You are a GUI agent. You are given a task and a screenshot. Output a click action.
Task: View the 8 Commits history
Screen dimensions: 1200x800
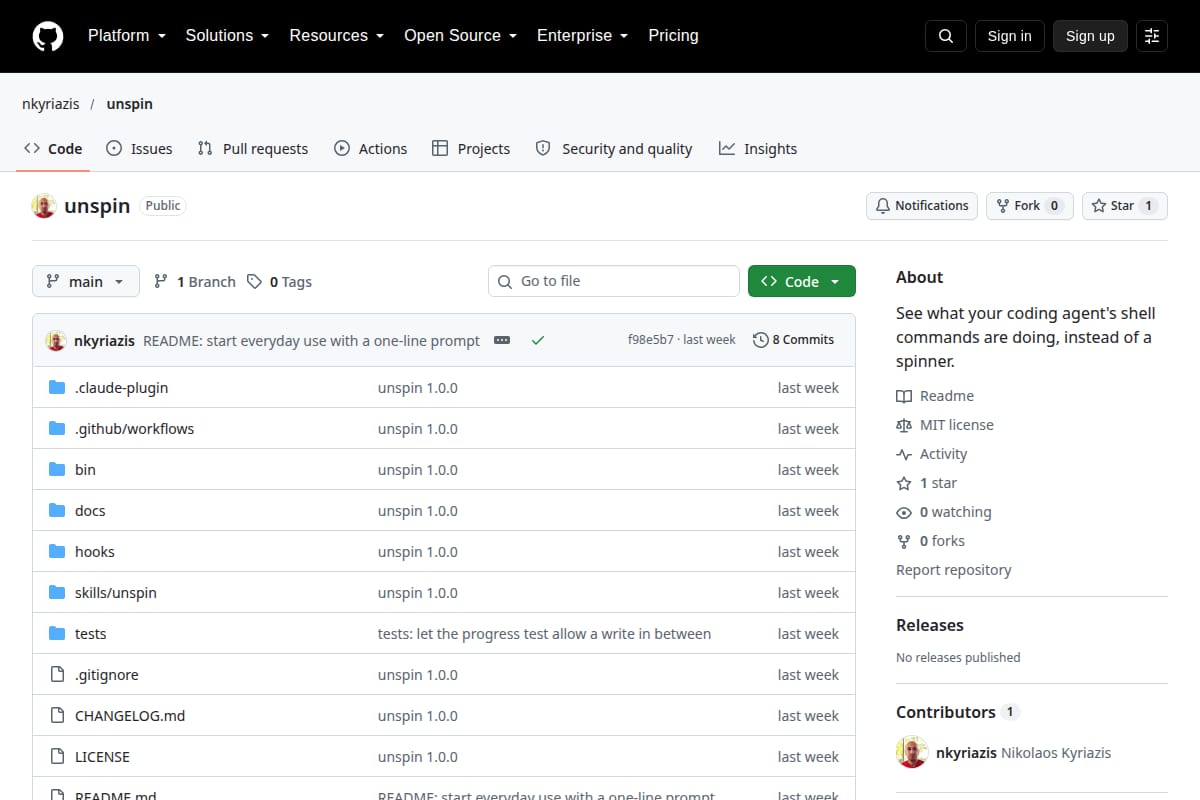(793, 340)
